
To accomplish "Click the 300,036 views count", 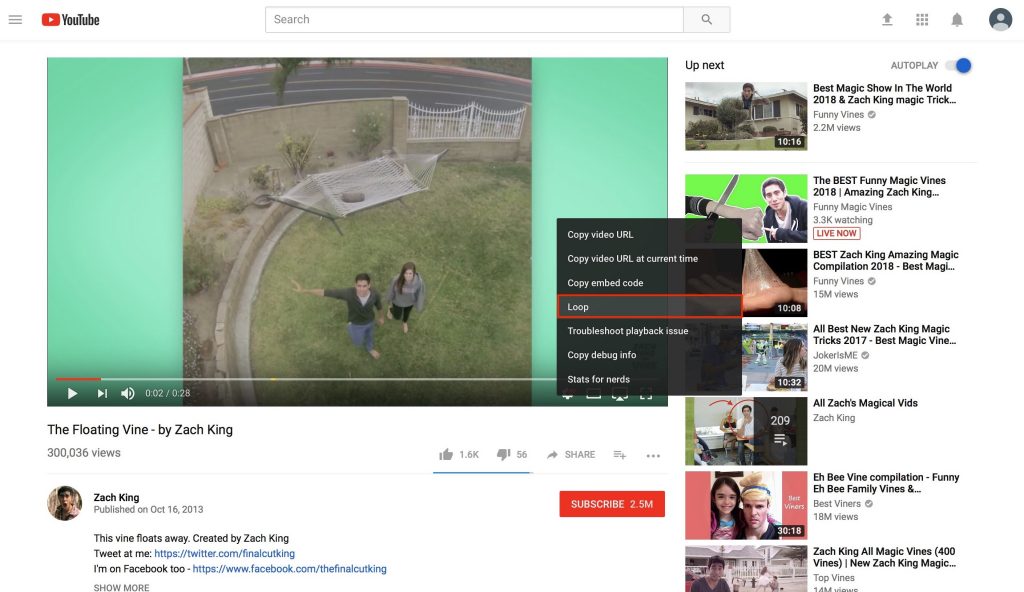I will [x=84, y=453].
